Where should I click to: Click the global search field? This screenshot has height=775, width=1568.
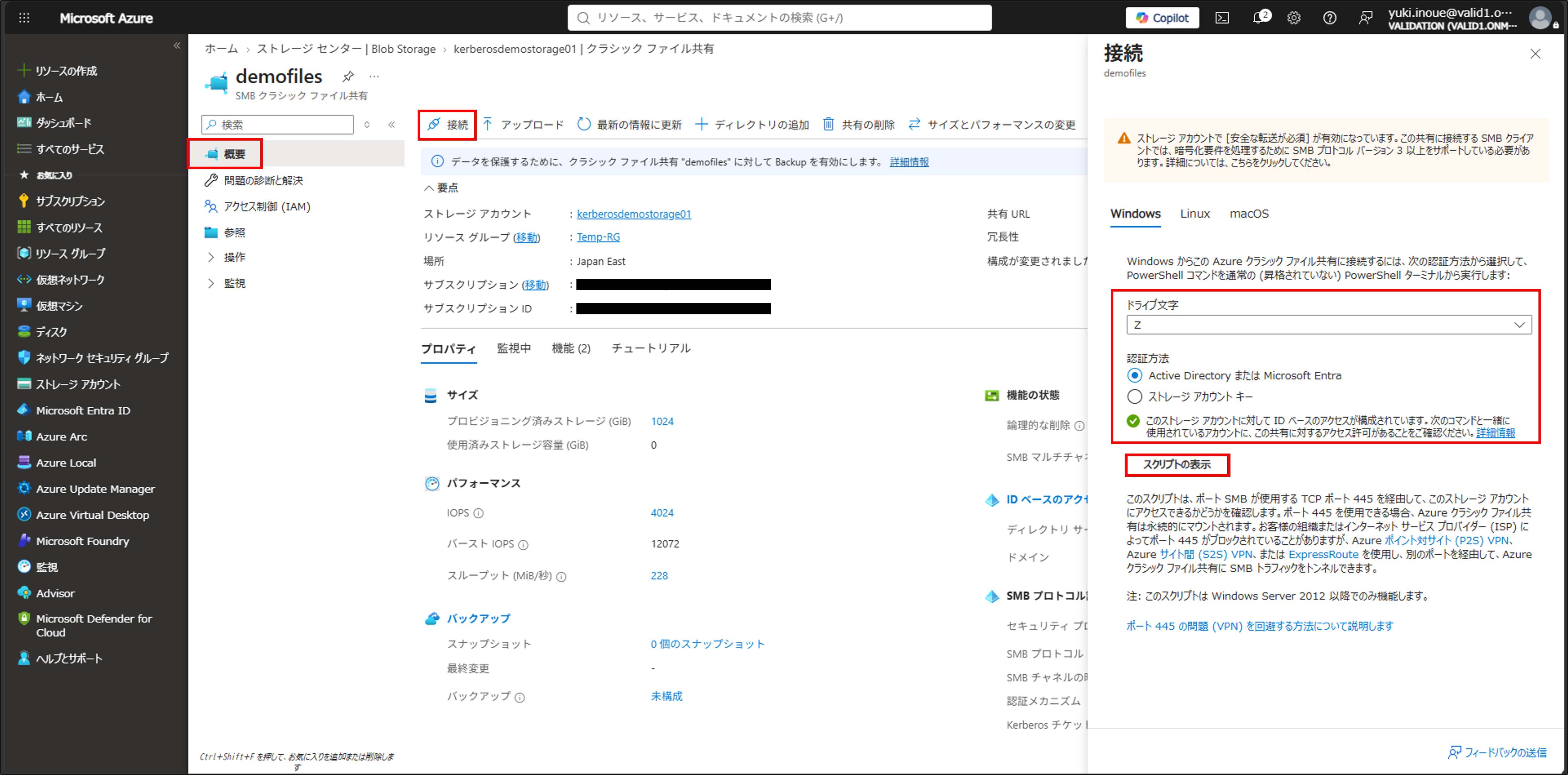point(780,18)
